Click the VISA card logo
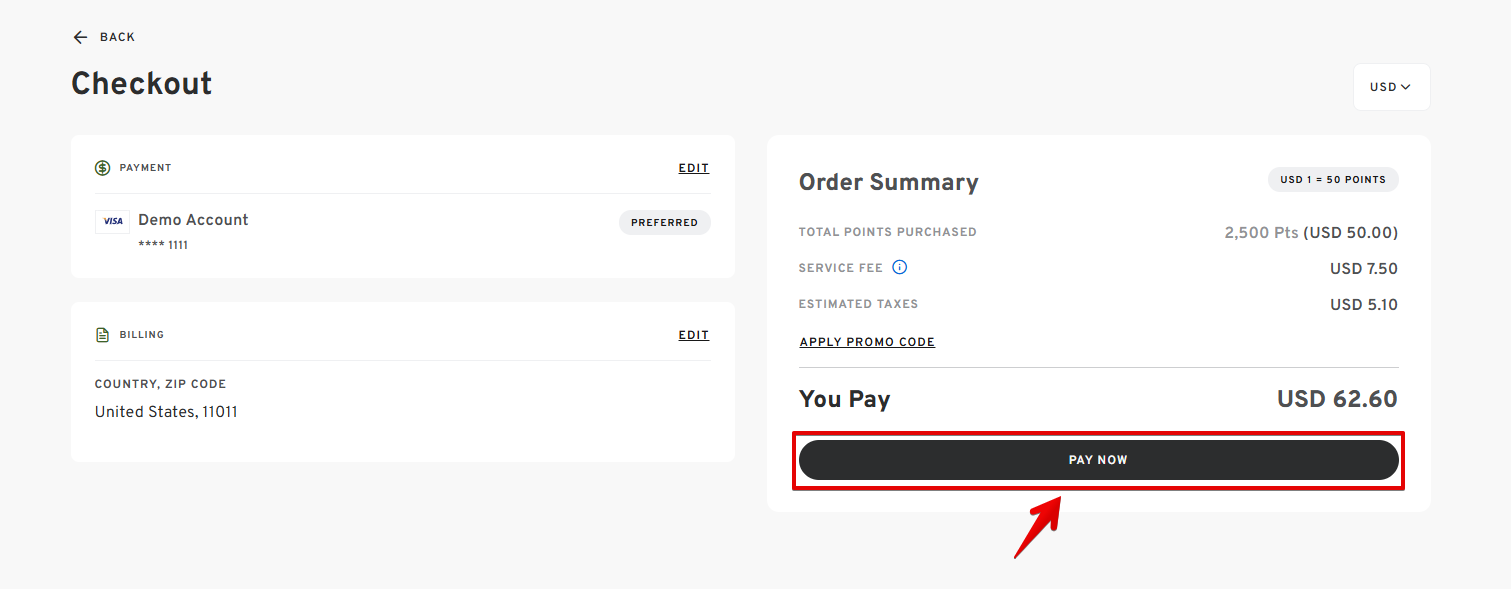This screenshot has height=589, width=1511. tap(113, 221)
